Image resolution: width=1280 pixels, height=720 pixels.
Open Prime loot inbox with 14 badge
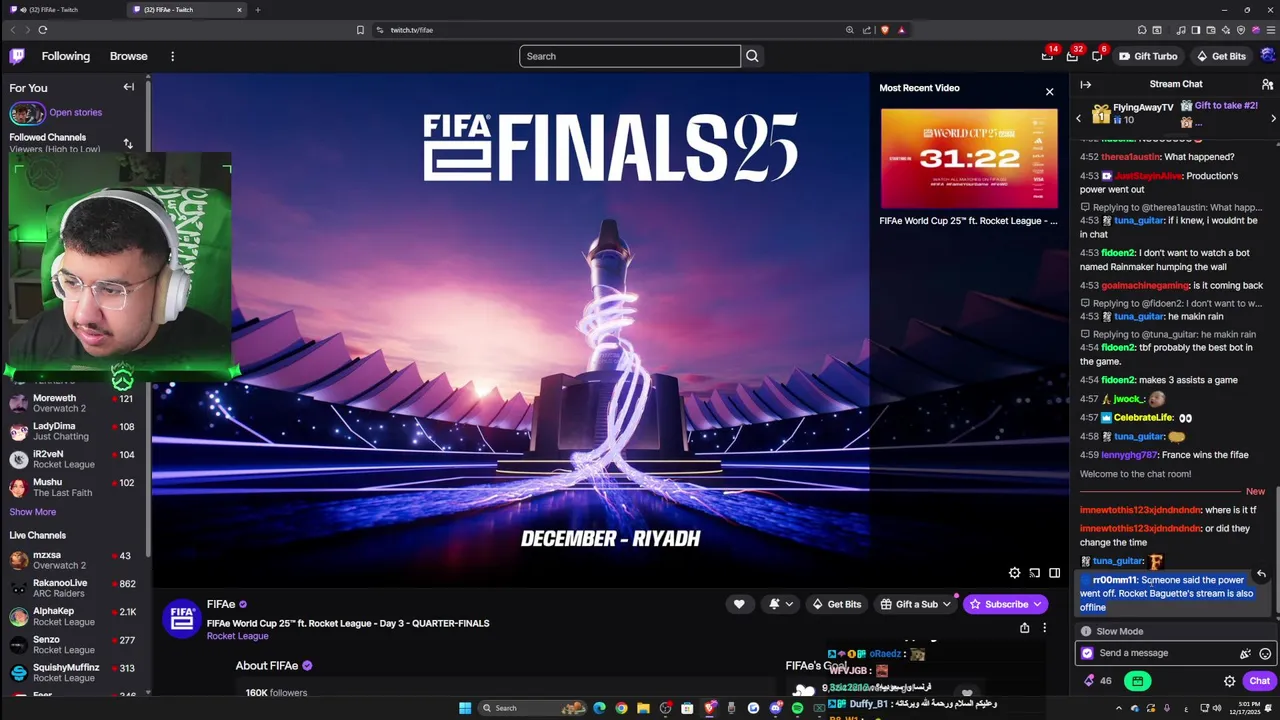[1047, 56]
